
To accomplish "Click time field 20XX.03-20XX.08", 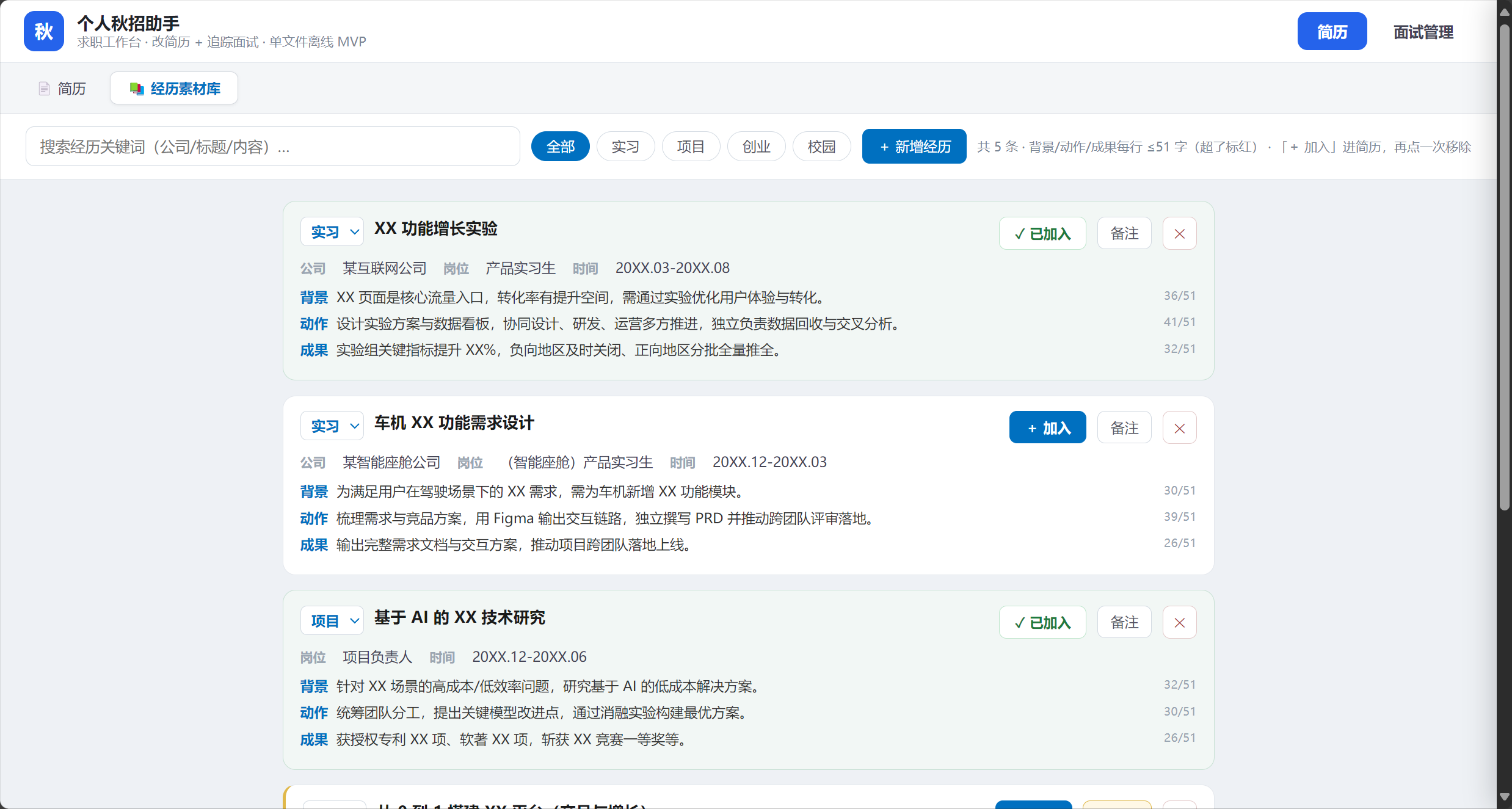I will click(x=672, y=268).
